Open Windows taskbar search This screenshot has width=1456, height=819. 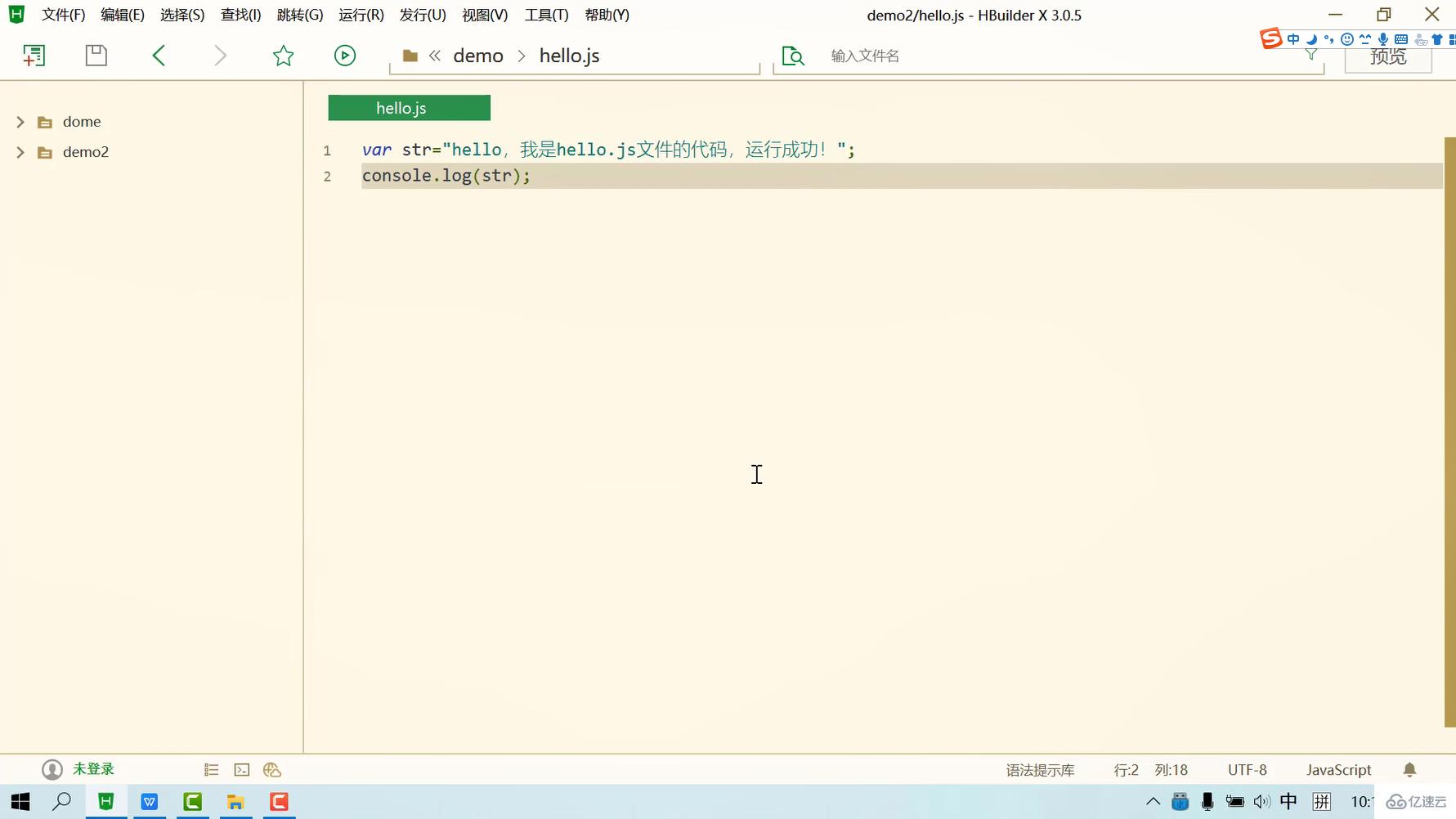61,802
